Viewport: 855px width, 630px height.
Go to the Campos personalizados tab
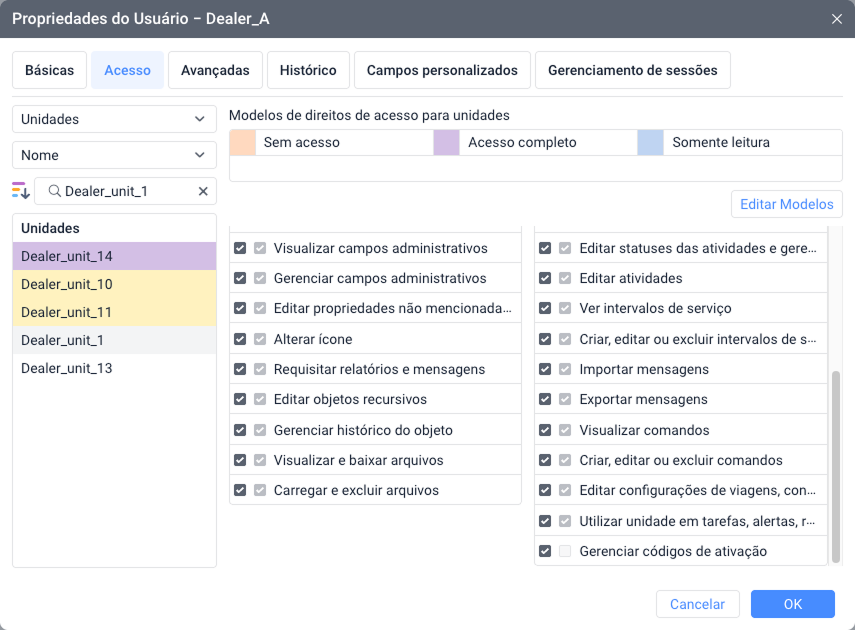442,70
